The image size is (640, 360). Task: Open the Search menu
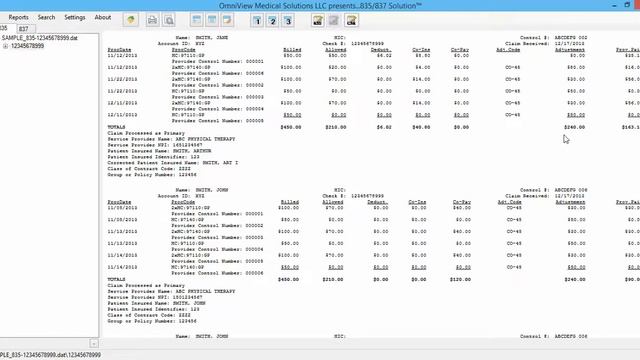pos(46,18)
